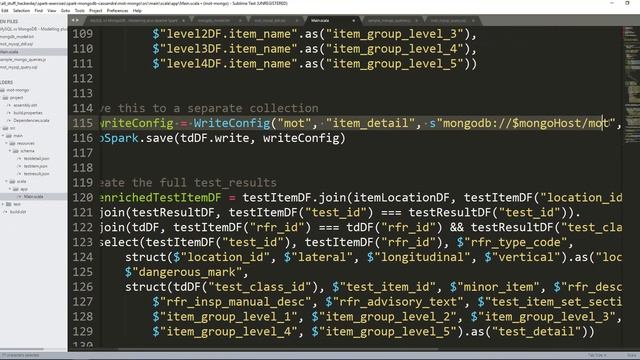Image resolution: width=640 pixels, height=360 pixels.
Task: Close the Main.scala tab
Action: pos(353,20)
